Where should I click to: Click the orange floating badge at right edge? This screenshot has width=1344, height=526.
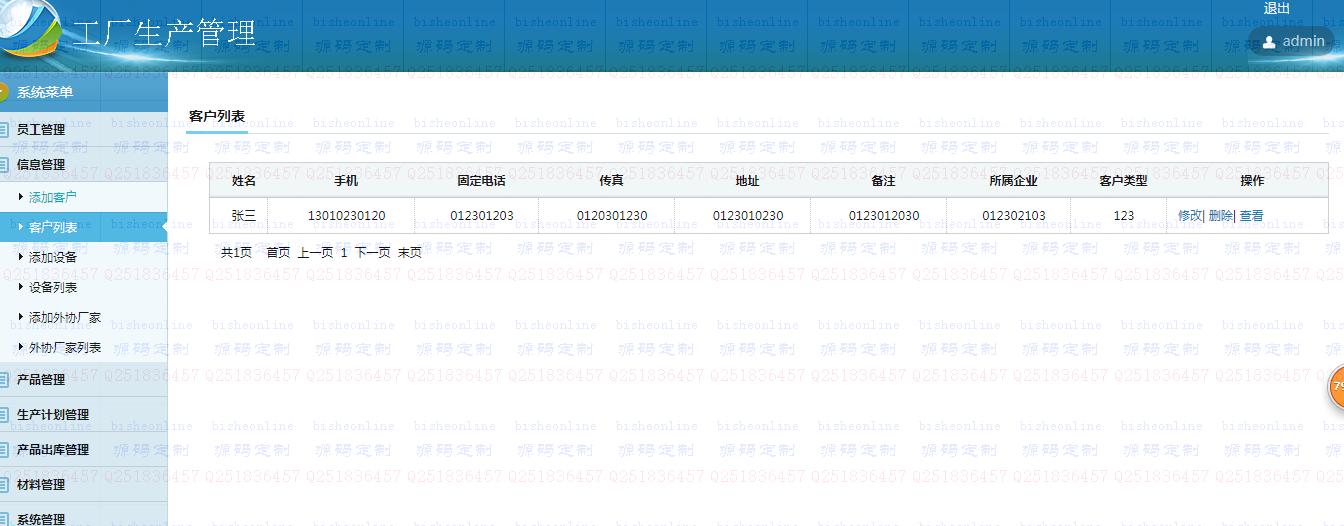(1336, 386)
